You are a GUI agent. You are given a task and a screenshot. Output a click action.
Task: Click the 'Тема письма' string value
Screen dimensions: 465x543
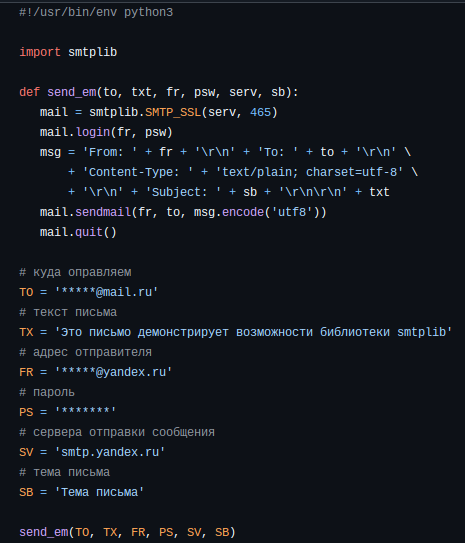click(99, 492)
